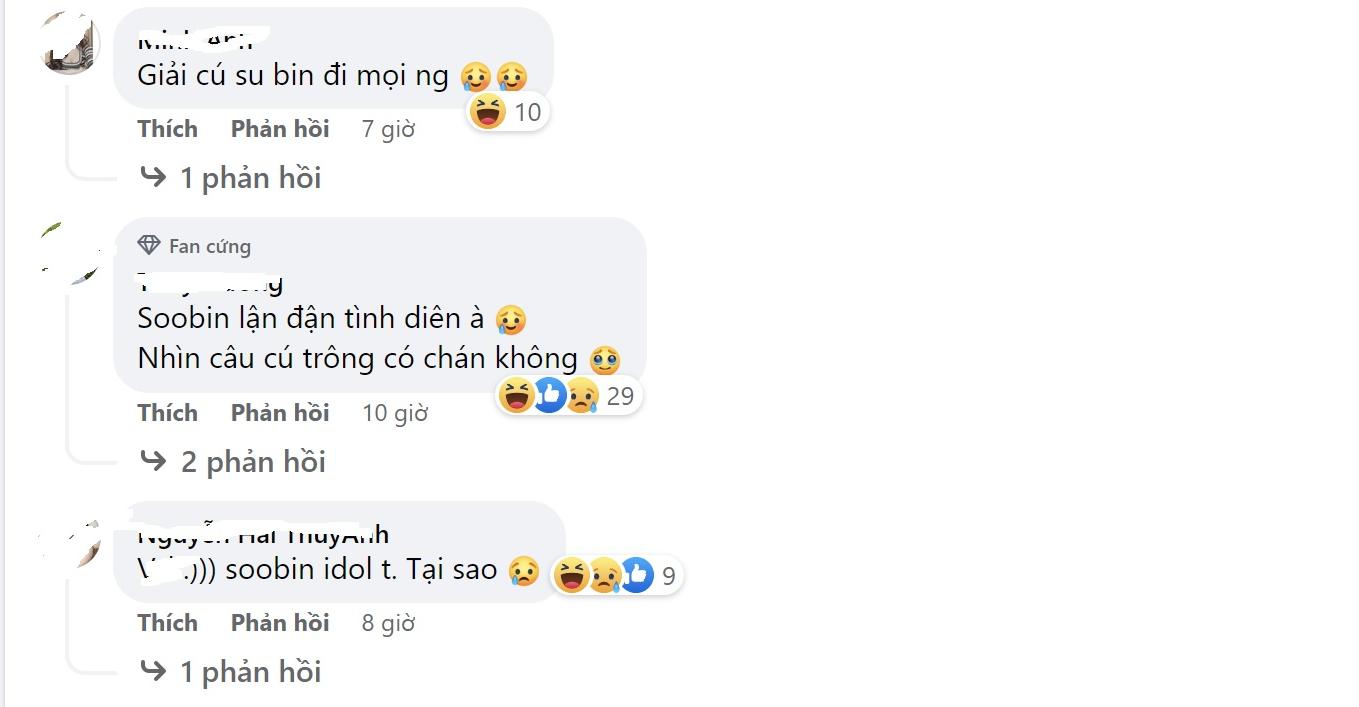Click Phản hồi on the middle comment
This screenshot has height=707, width=1359.
point(280,412)
